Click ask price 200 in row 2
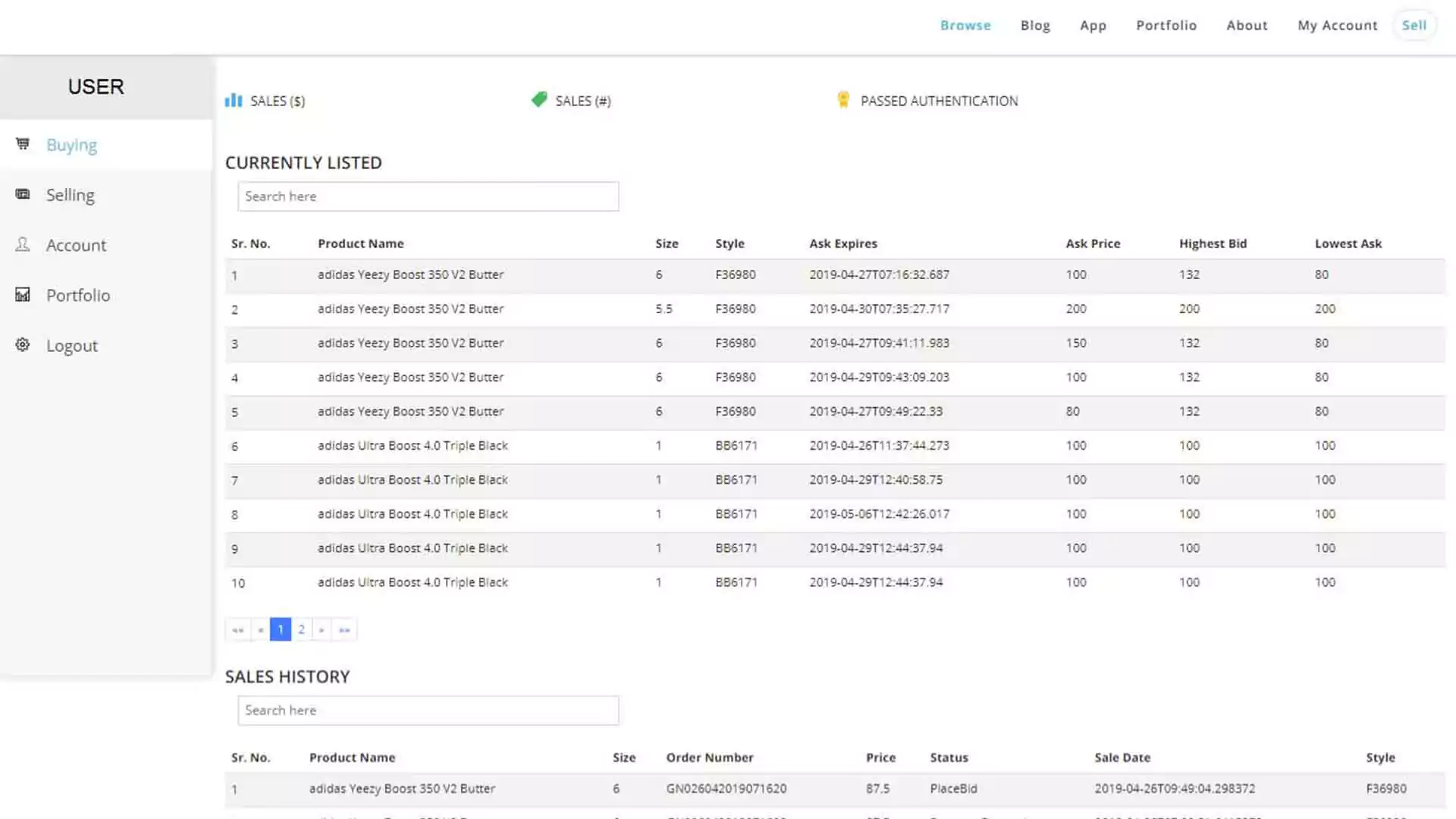The width and height of the screenshot is (1456, 819). point(1075,309)
